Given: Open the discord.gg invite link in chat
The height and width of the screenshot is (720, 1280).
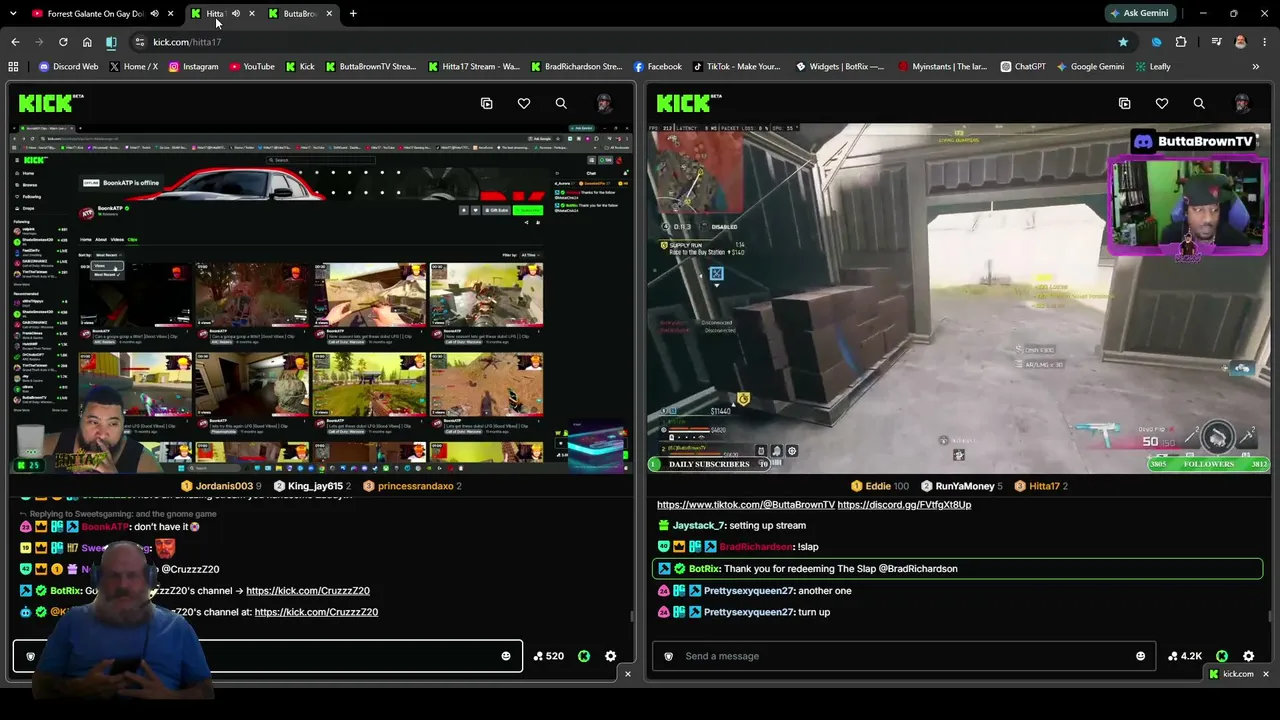Looking at the screenshot, I should [904, 505].
